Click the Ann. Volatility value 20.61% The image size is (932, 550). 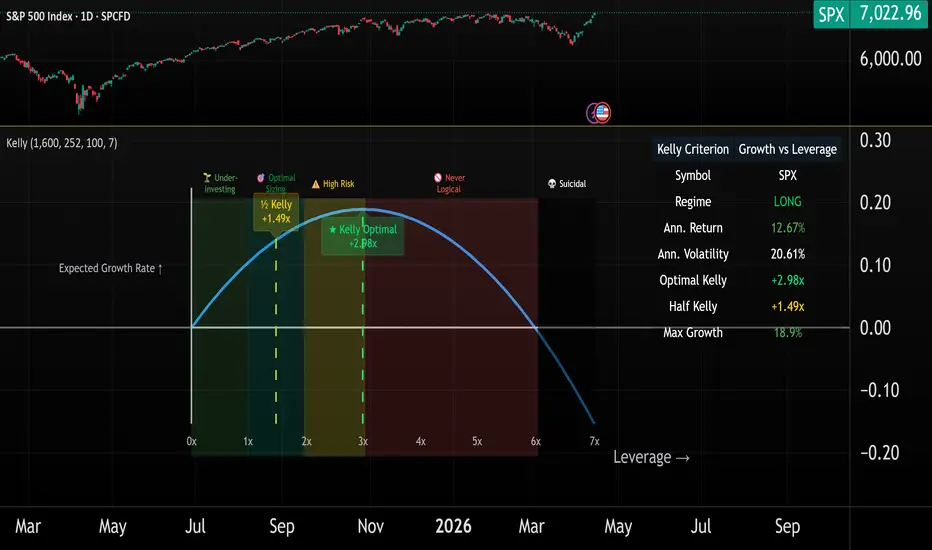click(x=788, y=254)
